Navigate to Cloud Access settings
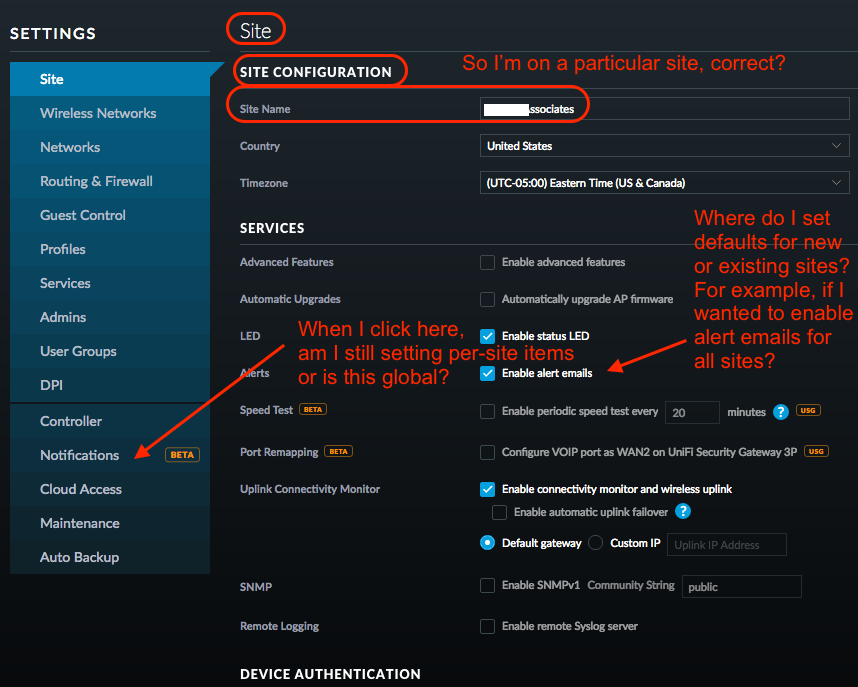858x687 pixels. [81, 489]
